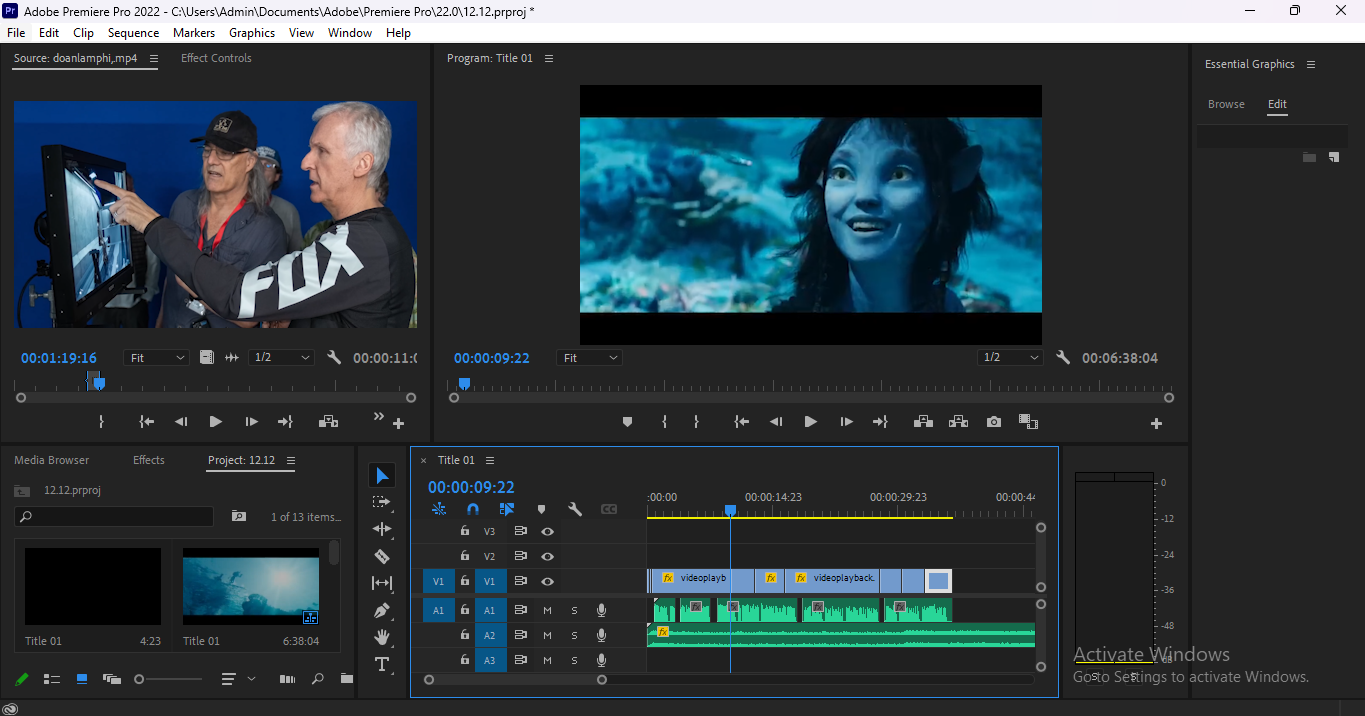Go to Out point in Program monitor
1365x716 pixels.
880,422
